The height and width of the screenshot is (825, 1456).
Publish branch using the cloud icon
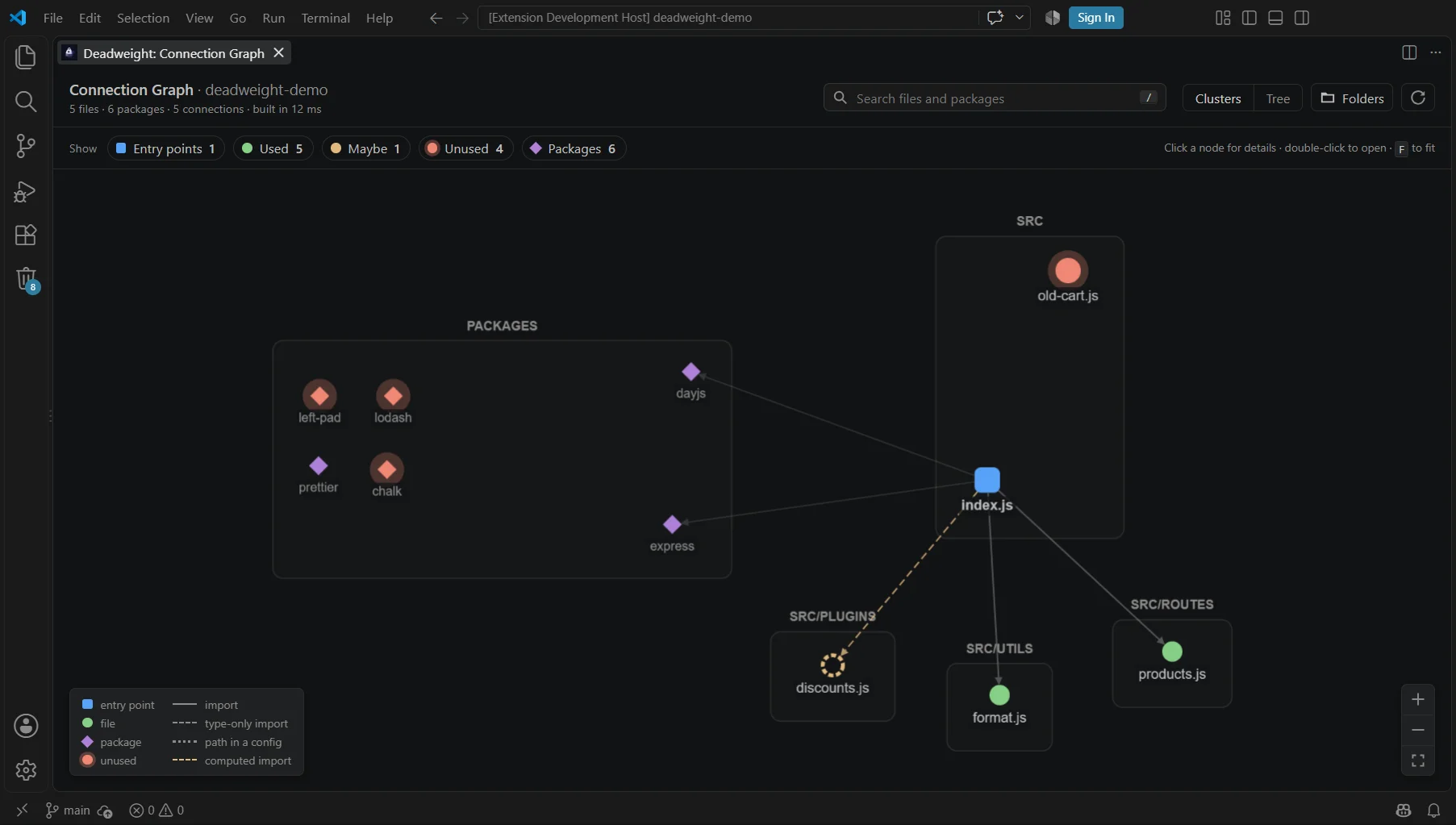pos(105,810)
